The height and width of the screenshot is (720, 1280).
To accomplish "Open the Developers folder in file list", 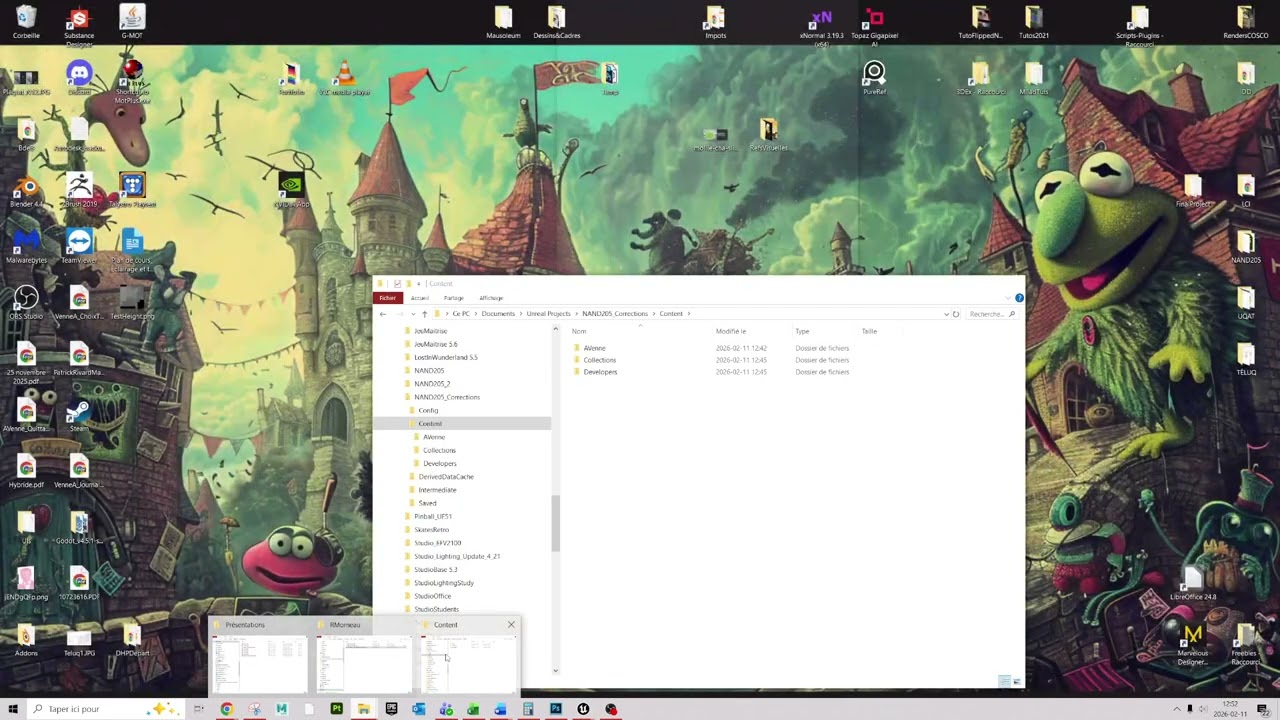I will click(601, 372).
